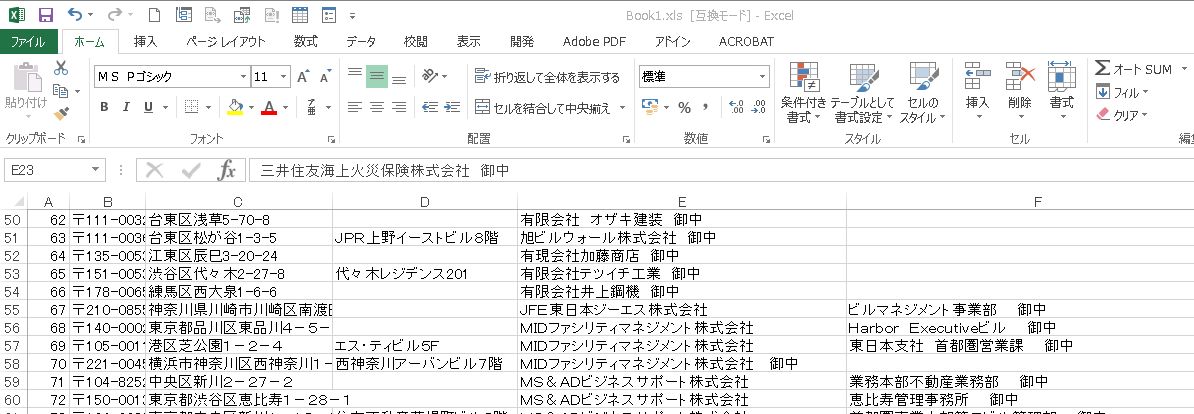Click the insert function fx button

226,170
